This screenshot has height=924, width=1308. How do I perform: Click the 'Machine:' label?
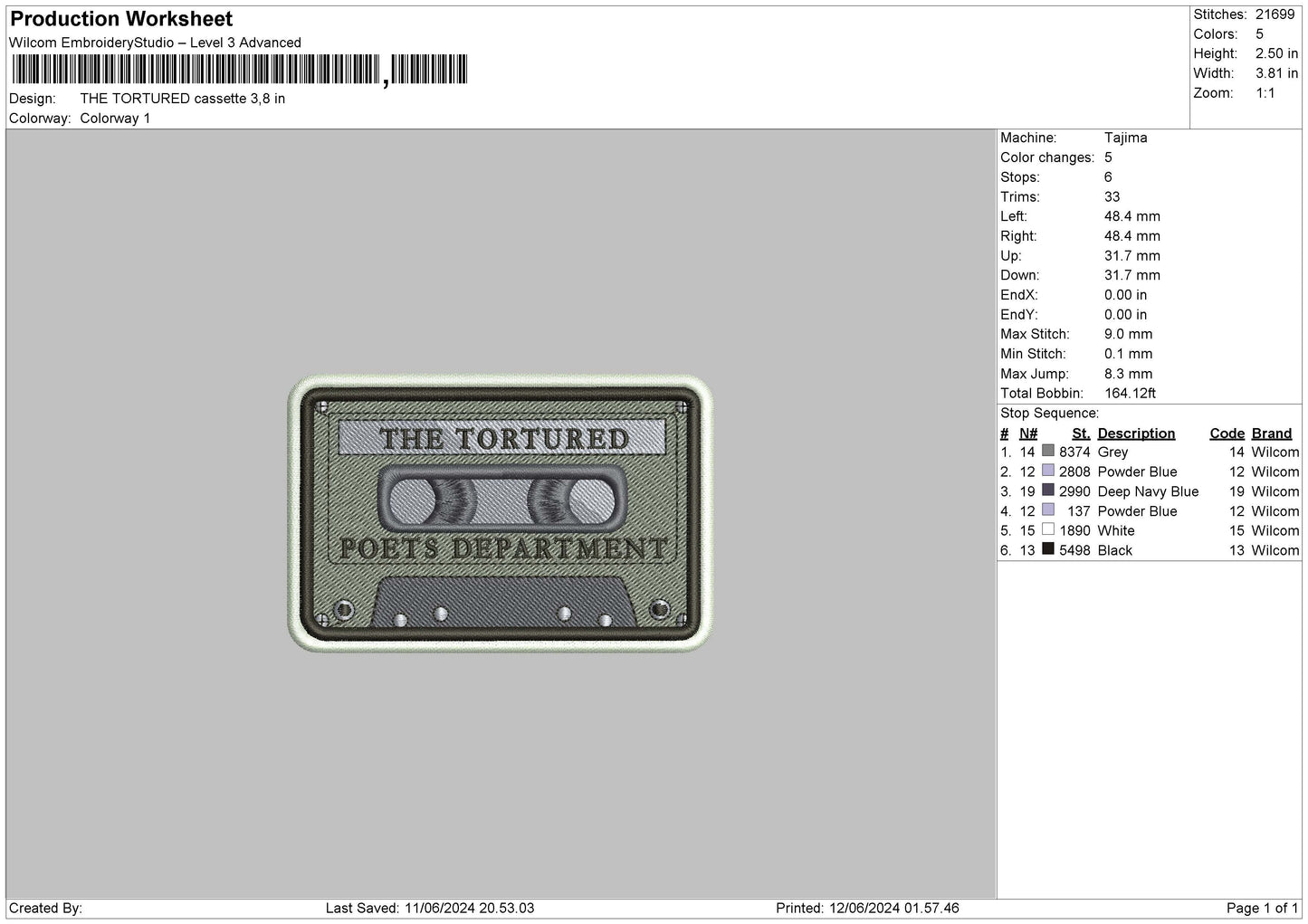point(1028,138)
